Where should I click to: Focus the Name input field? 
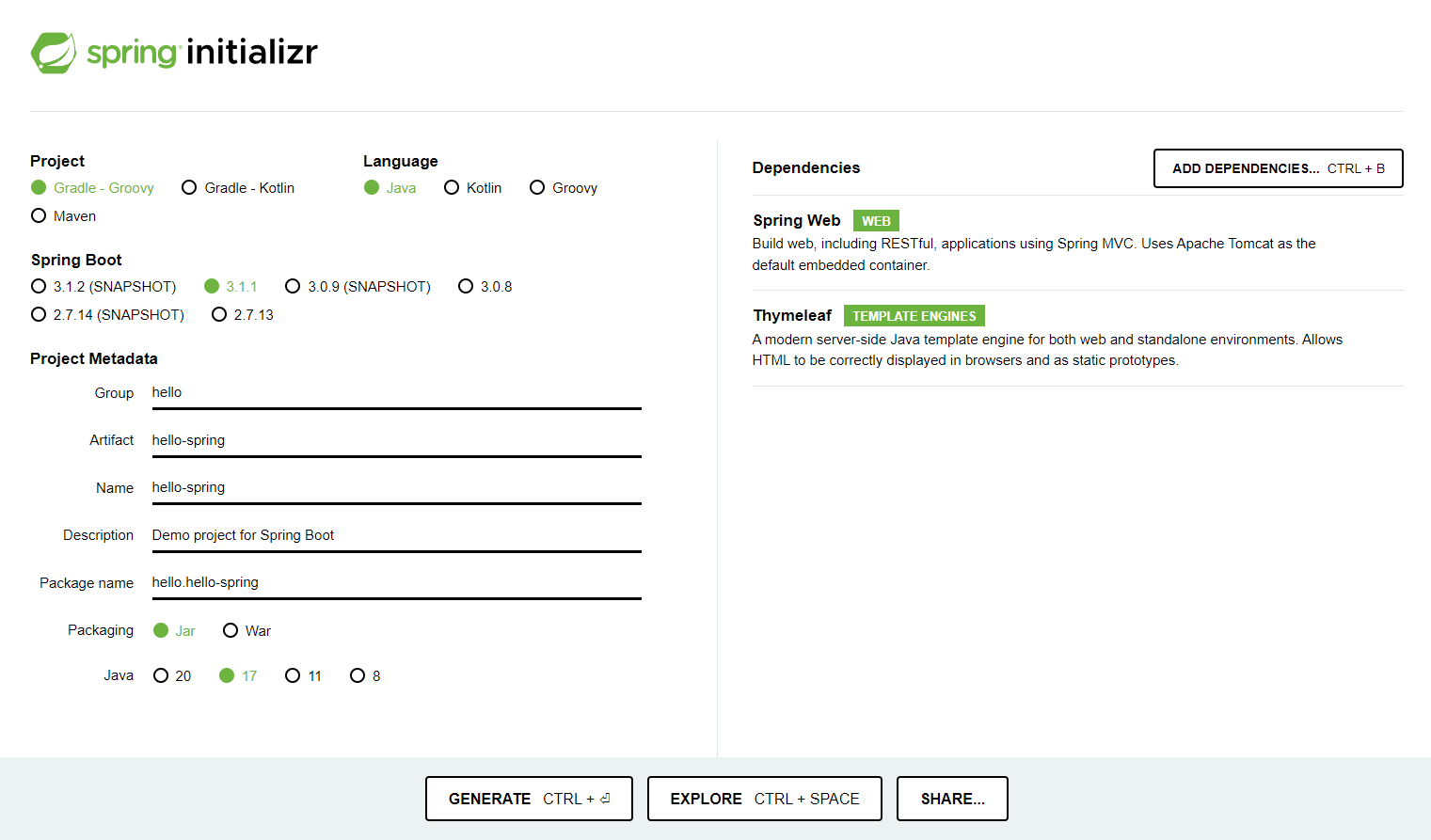click(x=396, y=488)
